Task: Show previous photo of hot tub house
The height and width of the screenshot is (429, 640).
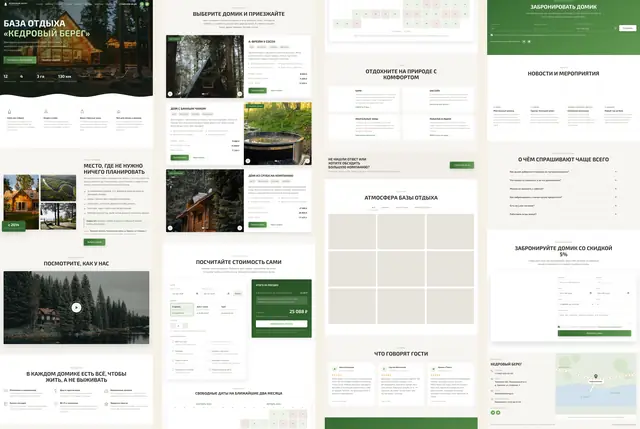Action: coord(248,161)
